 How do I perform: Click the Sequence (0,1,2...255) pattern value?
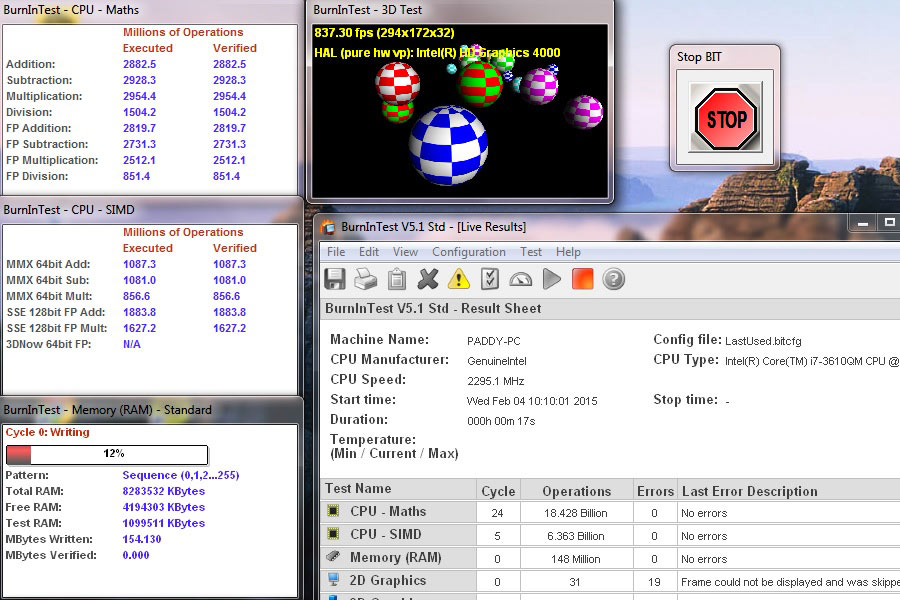click(181, 475)
